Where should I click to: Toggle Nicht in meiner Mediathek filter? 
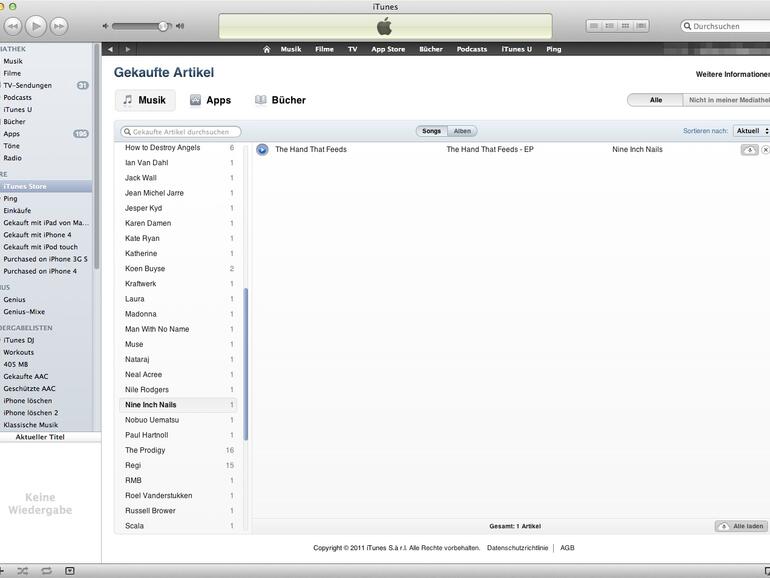click(x=728, y=100)
